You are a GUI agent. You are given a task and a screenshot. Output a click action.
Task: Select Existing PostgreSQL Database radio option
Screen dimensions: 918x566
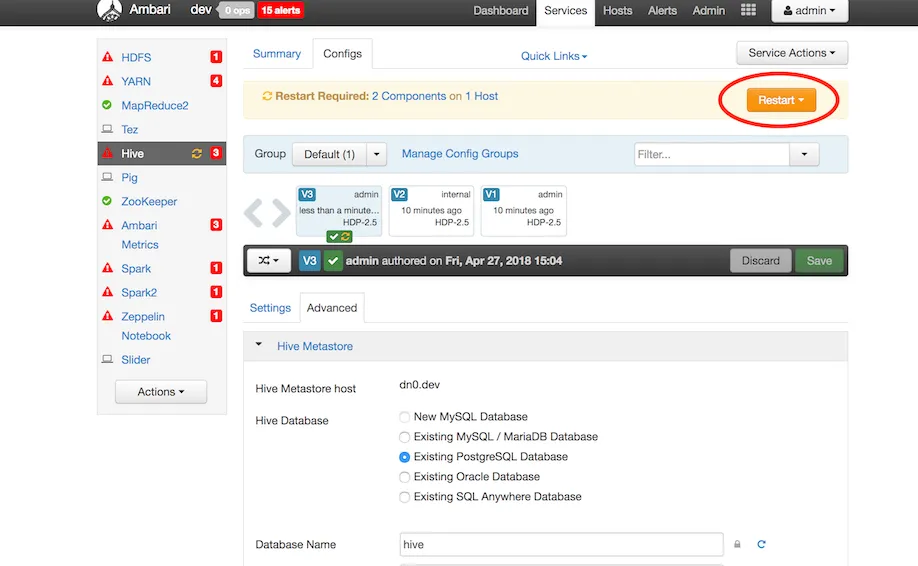pos(405,457)
